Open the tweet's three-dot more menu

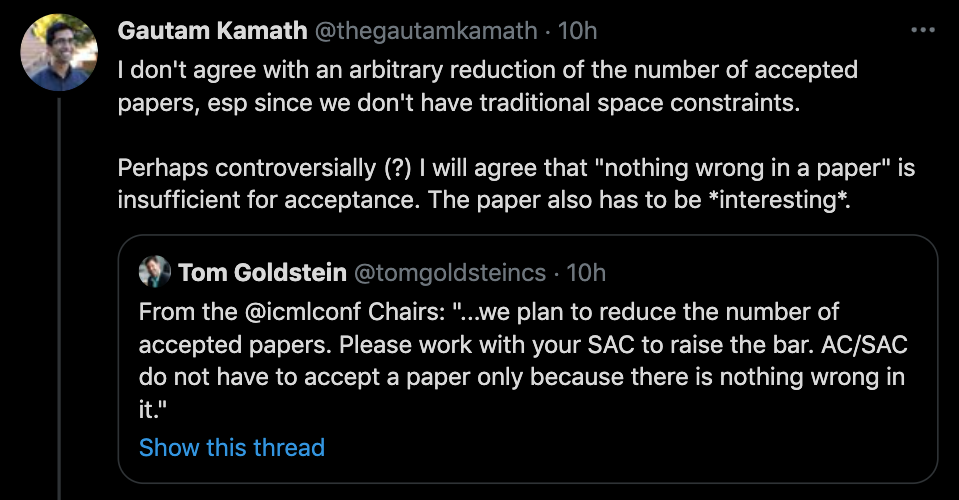921,31
